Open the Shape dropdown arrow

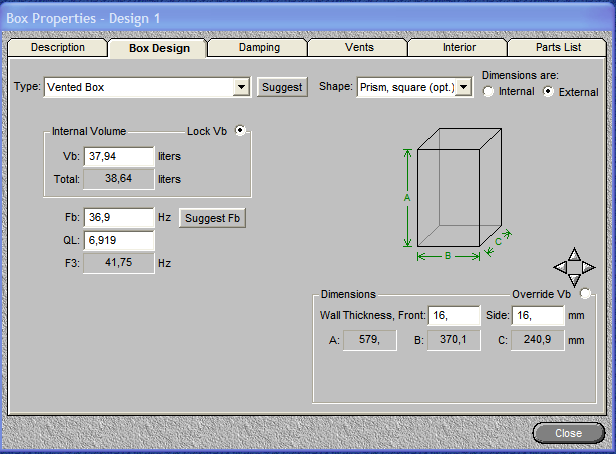tap(464, 87)
